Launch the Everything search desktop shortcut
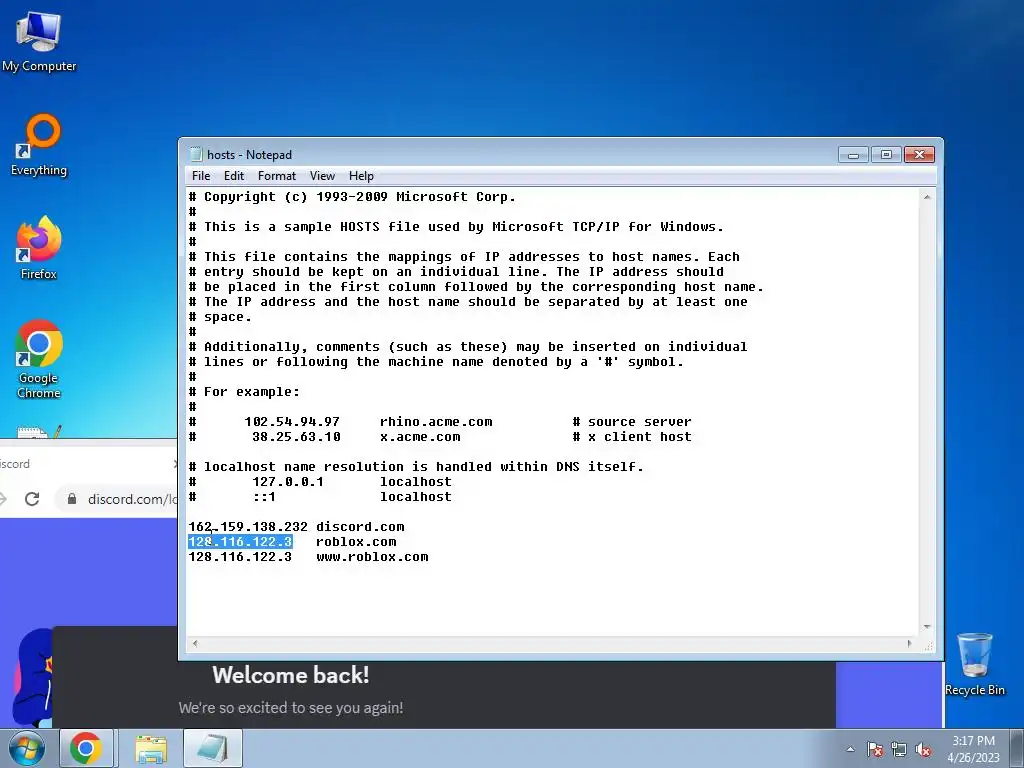Screen dimensions: 1024x768 (x=39, y=145)
